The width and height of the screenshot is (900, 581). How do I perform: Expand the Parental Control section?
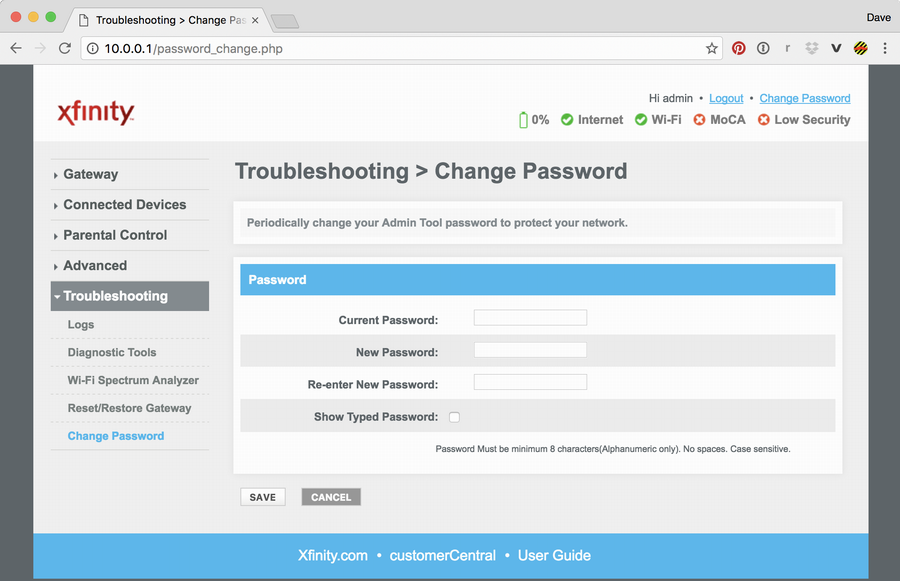[130, 235]
